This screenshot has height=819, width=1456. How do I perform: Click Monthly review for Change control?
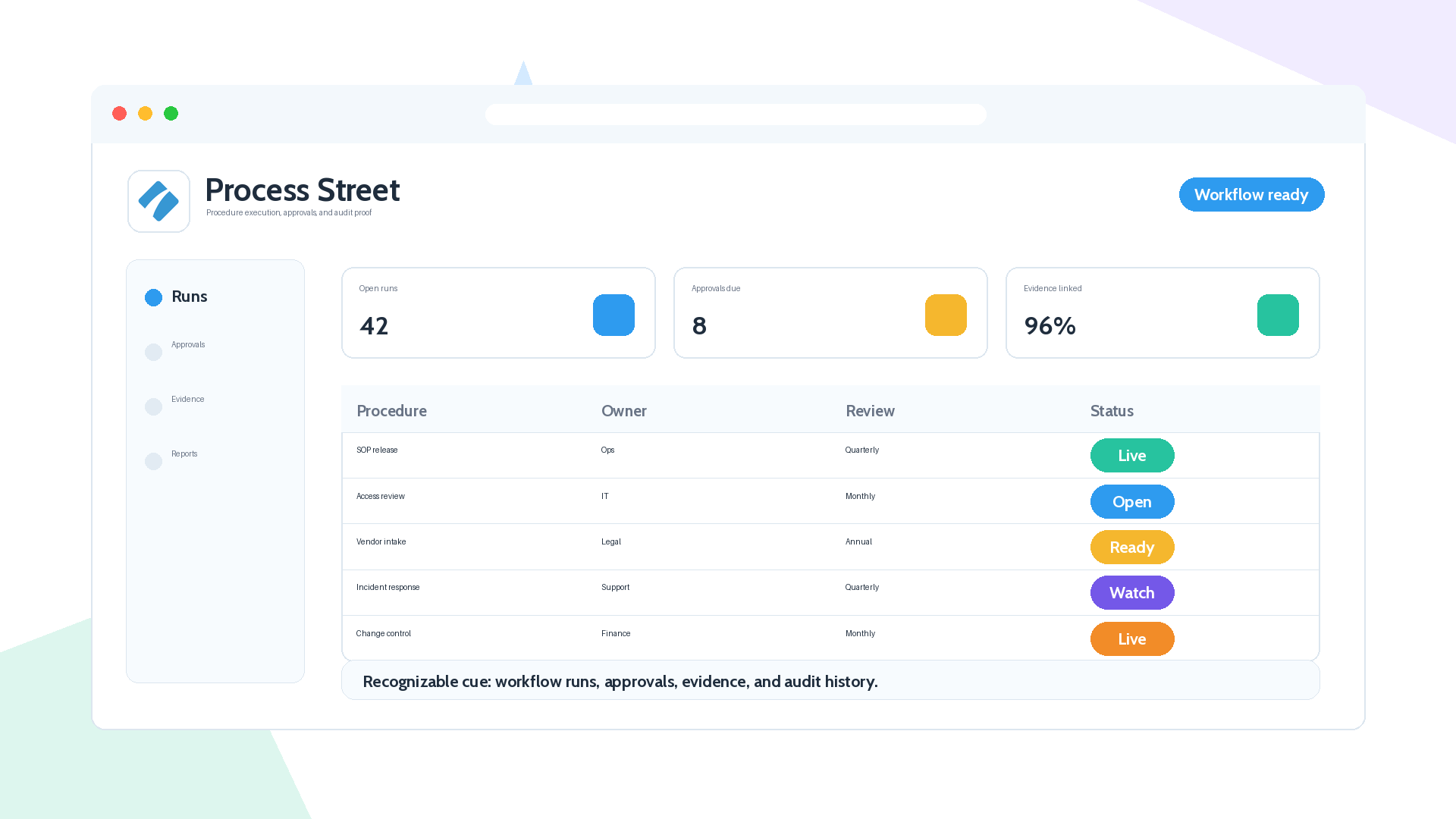[x=860, y=633]
